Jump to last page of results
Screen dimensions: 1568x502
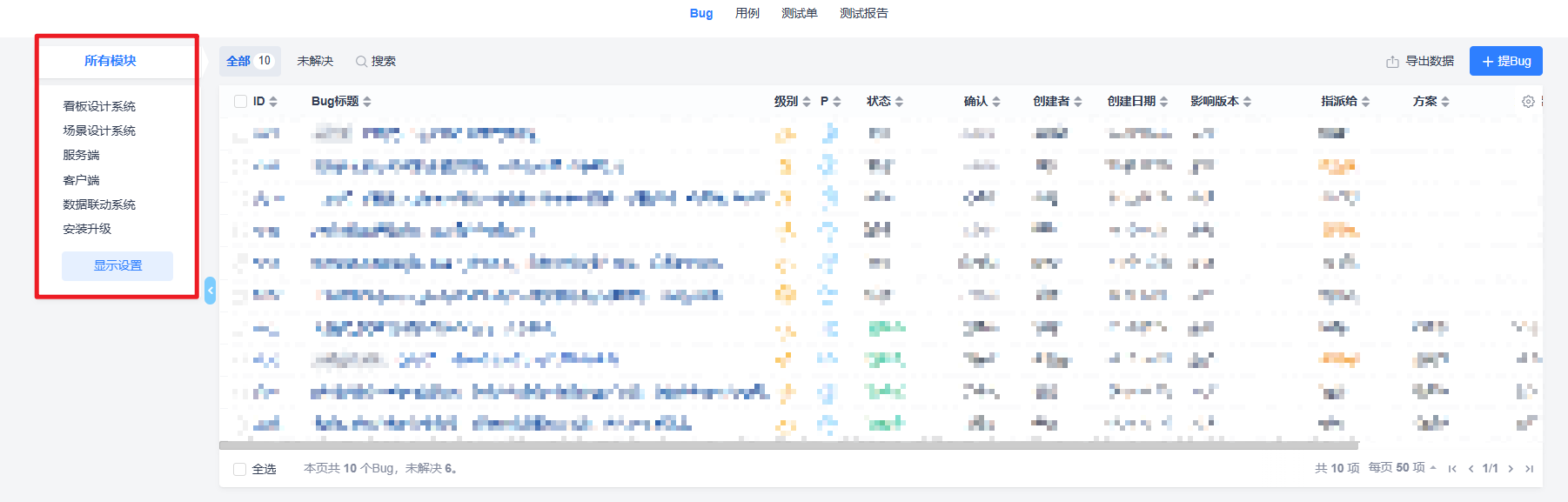click(1529, 469)
